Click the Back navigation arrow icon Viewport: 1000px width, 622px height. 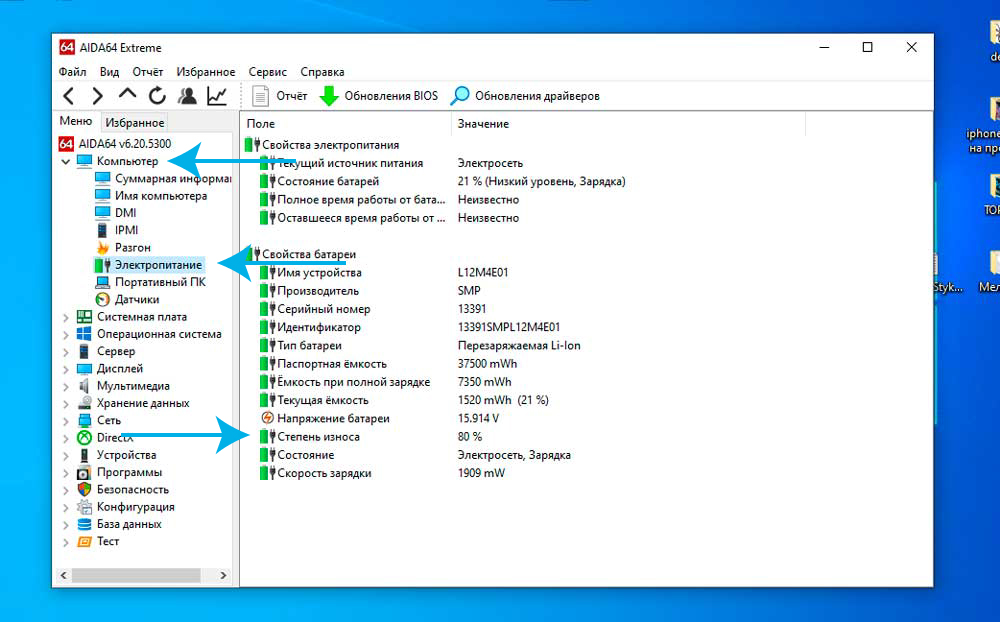coord(69,96)
